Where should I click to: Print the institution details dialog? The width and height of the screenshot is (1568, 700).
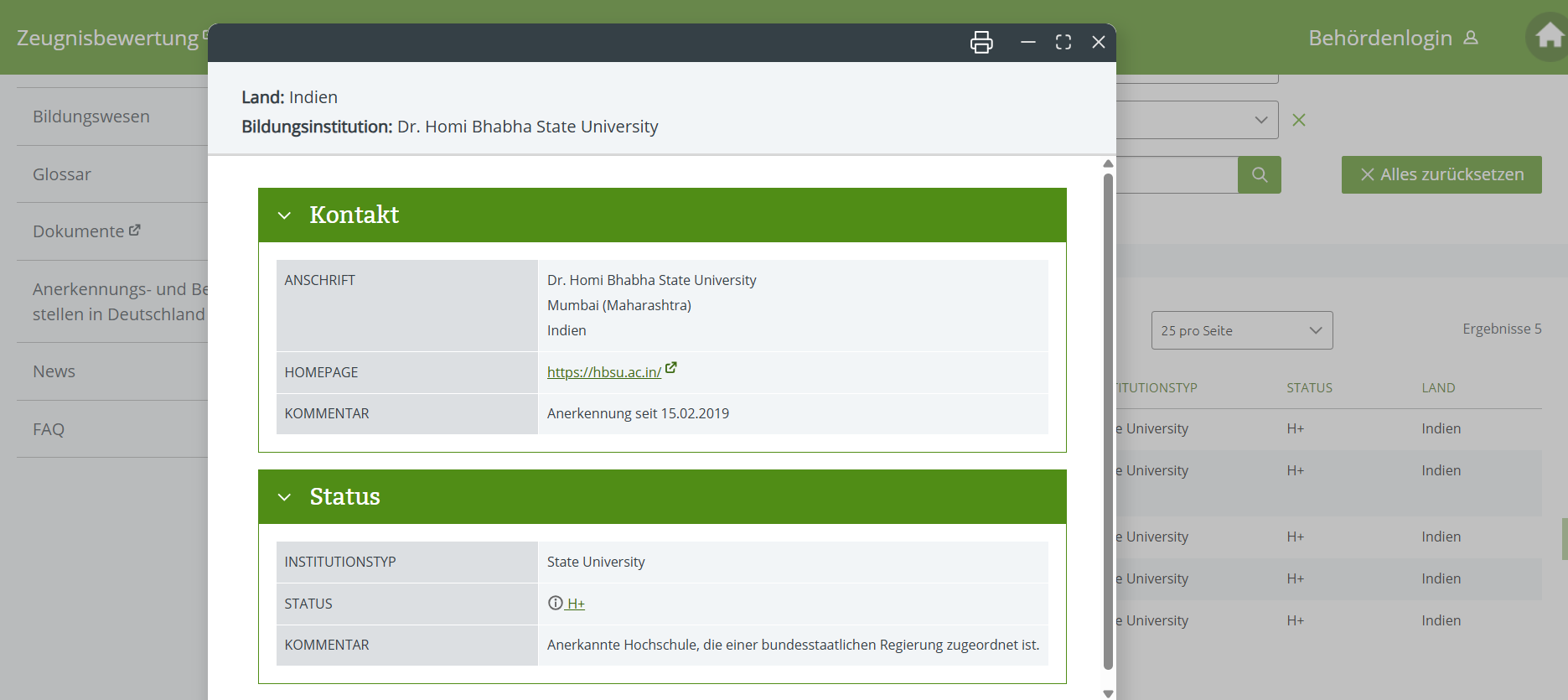pyautogui.click(x=981, y=42)
